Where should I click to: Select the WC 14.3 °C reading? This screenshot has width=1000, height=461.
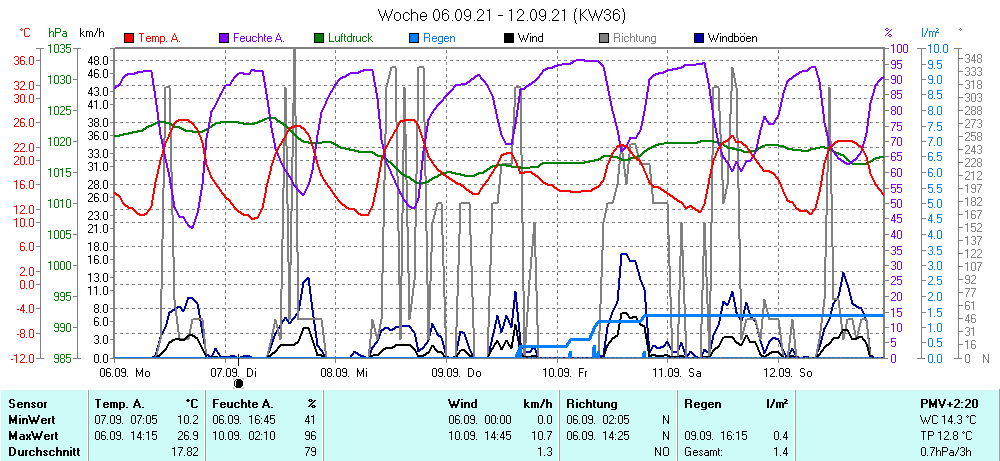pyautogui.click(x=951, y=420)
